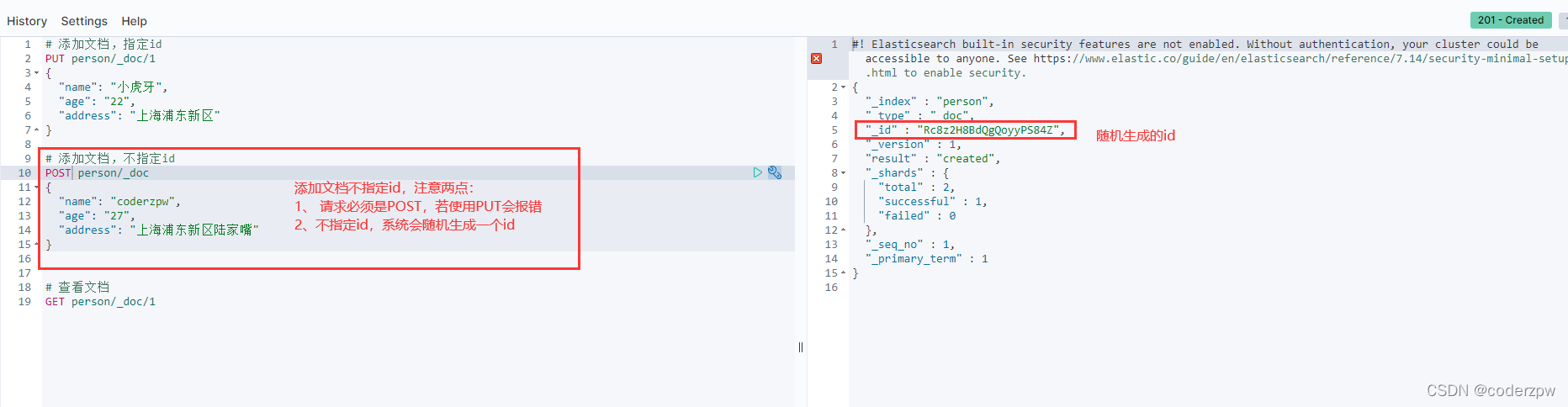This screenshot has height=407, width=1568.
Task: Click the generated "_id" value in output
Action: coord(988,130)
